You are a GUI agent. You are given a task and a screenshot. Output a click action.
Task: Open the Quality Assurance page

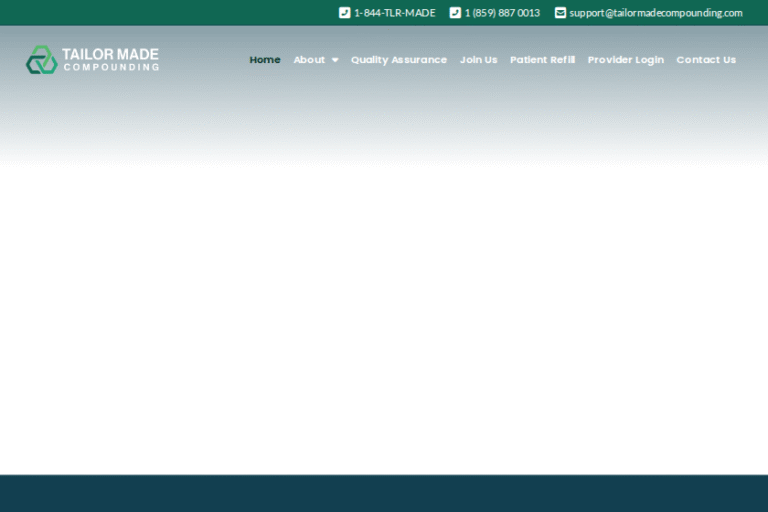(398, 60)
